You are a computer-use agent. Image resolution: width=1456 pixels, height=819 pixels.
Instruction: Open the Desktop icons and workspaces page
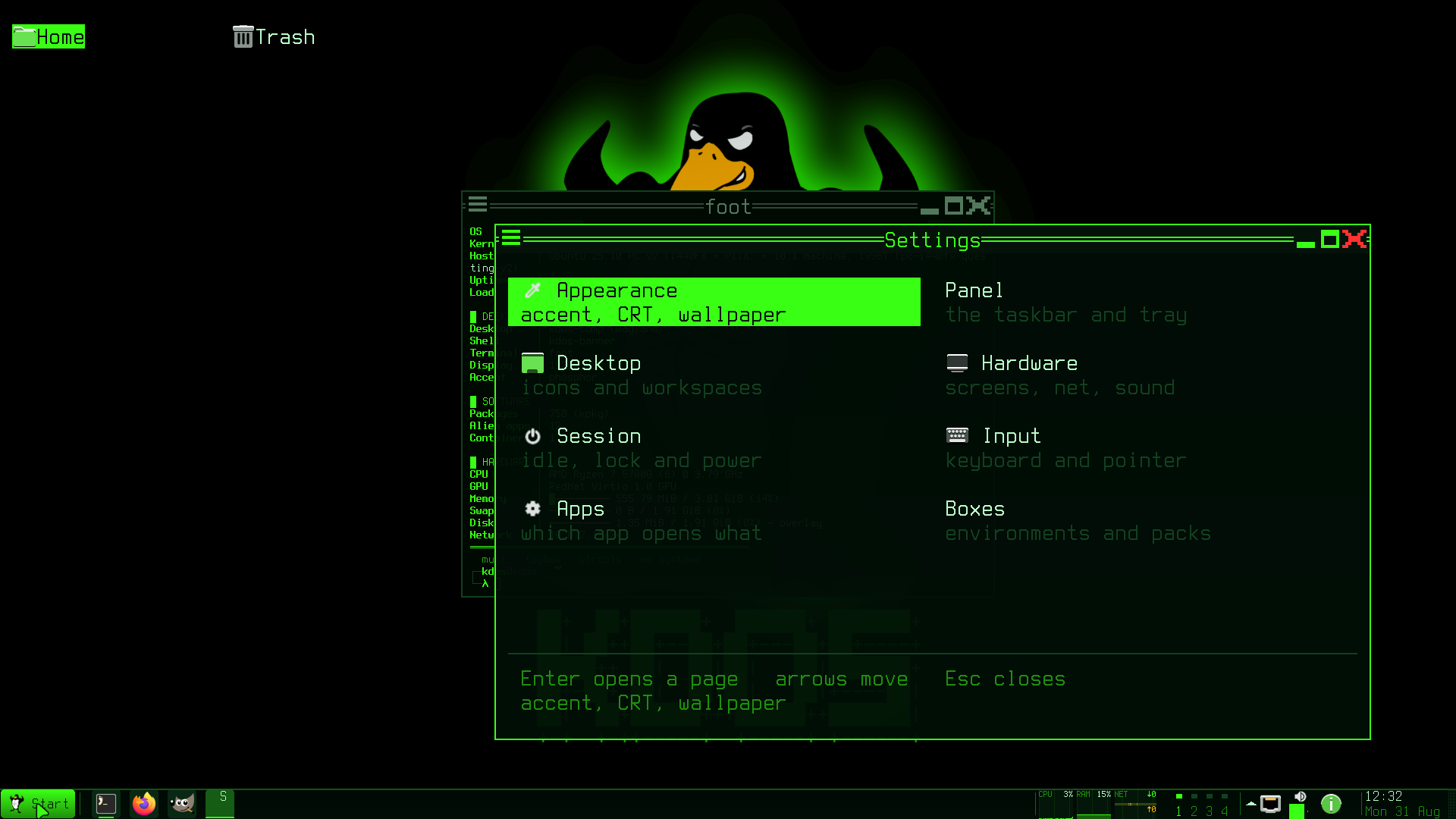714,375
